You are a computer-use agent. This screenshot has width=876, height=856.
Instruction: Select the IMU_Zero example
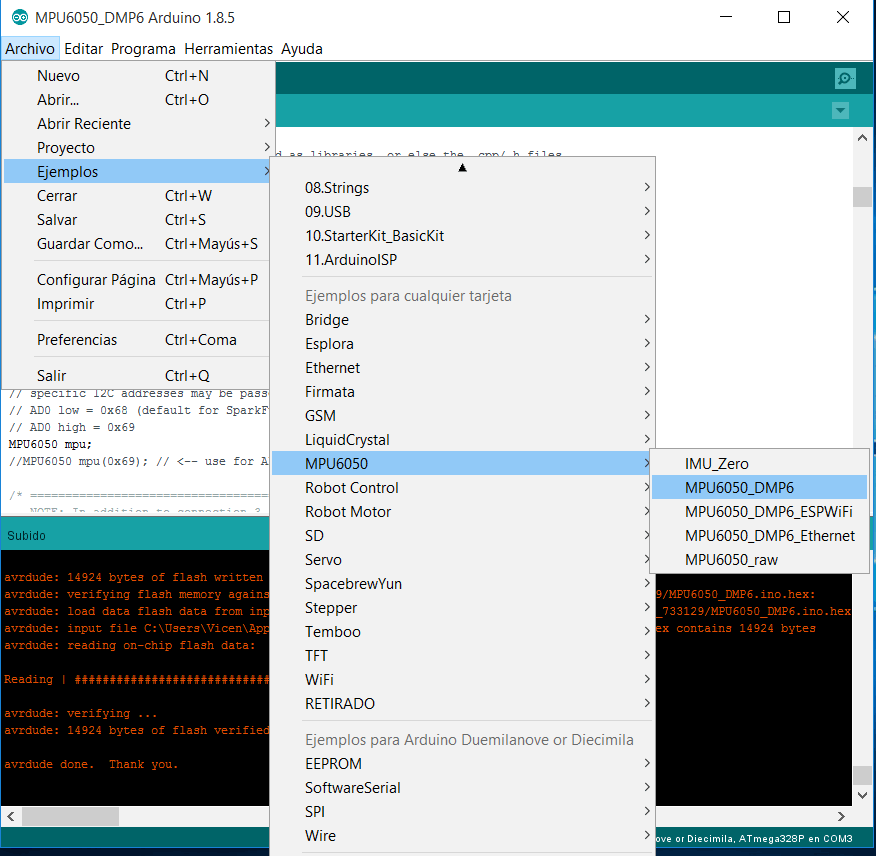coord(716,463)
